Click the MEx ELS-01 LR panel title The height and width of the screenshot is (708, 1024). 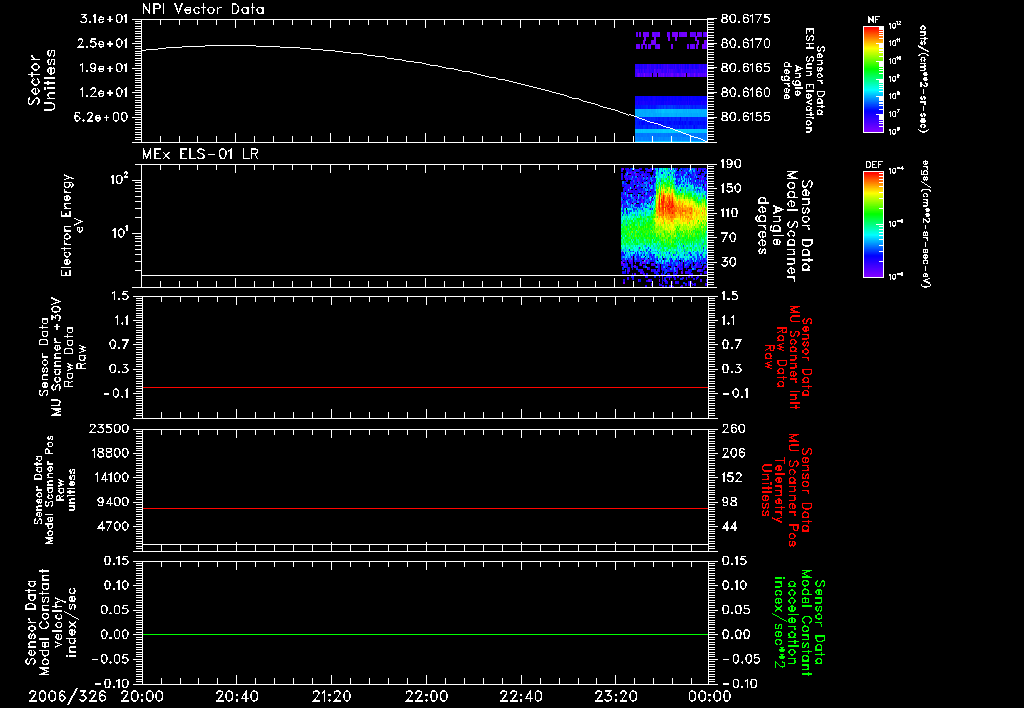click(200, 154)
